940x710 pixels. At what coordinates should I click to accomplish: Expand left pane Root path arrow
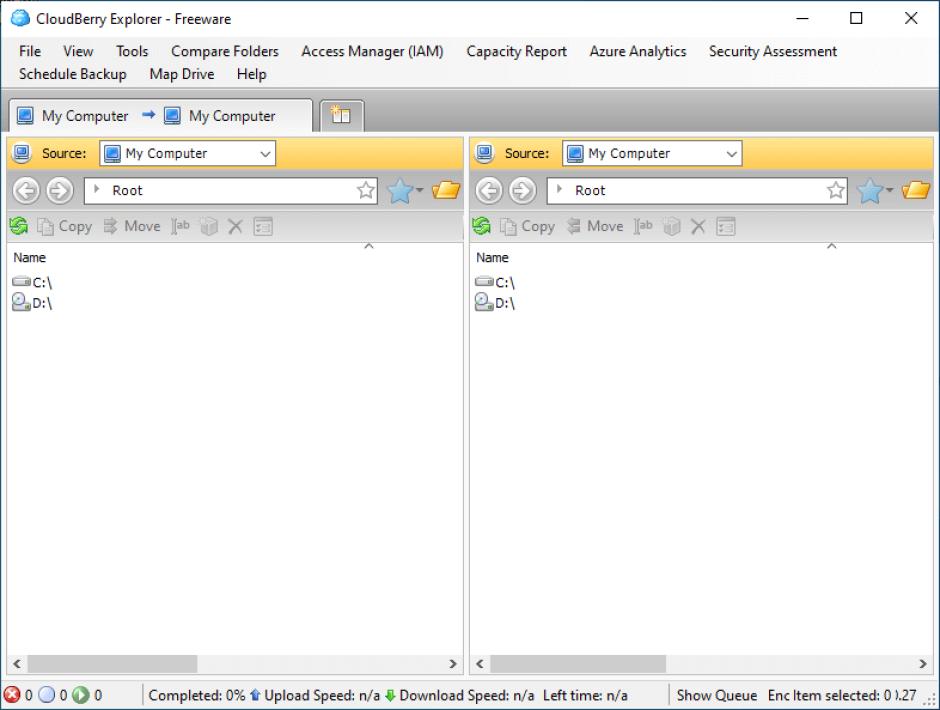(x=97, y=189)
